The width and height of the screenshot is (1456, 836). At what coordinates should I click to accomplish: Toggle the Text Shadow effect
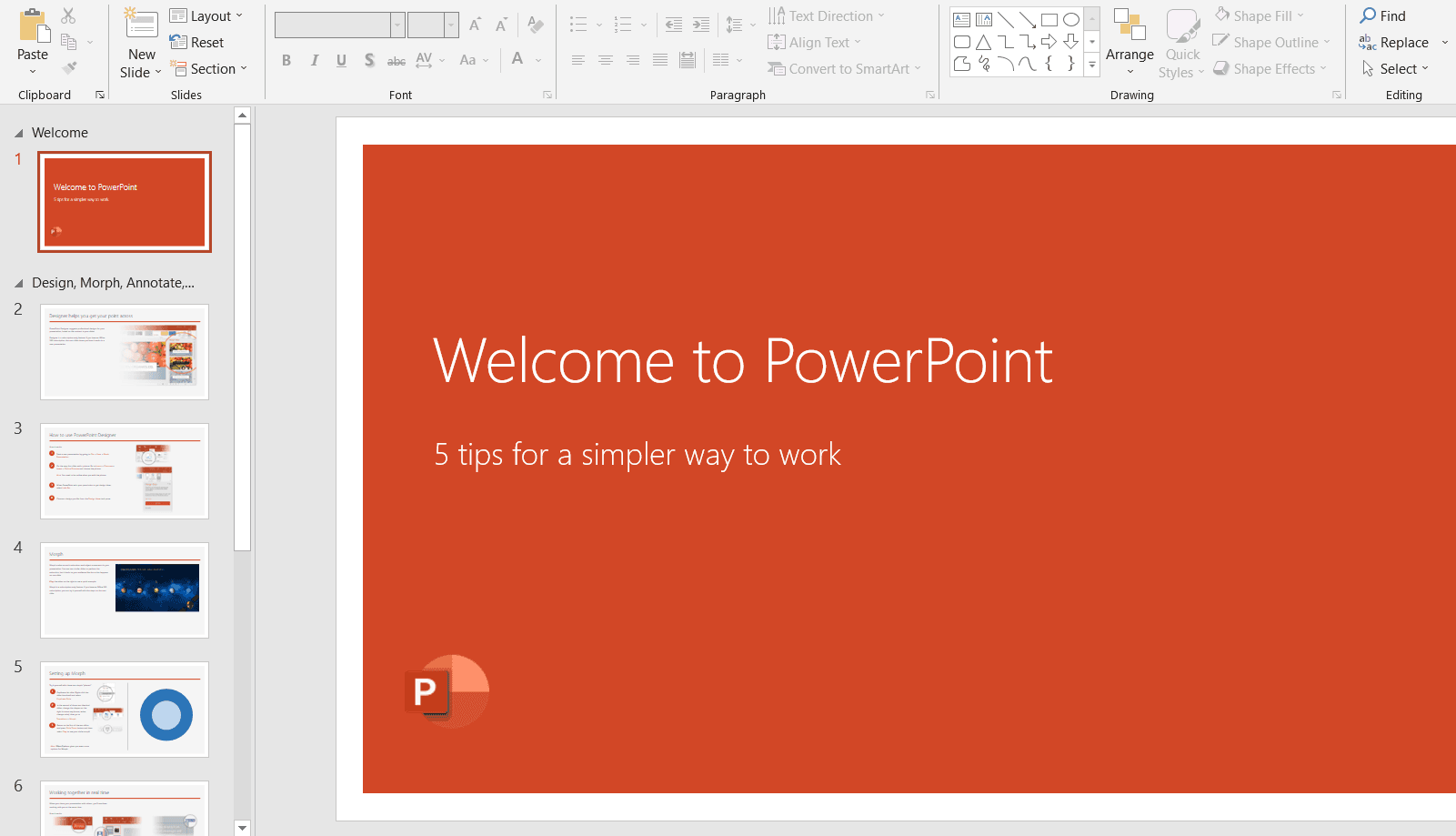pos(368,60)
